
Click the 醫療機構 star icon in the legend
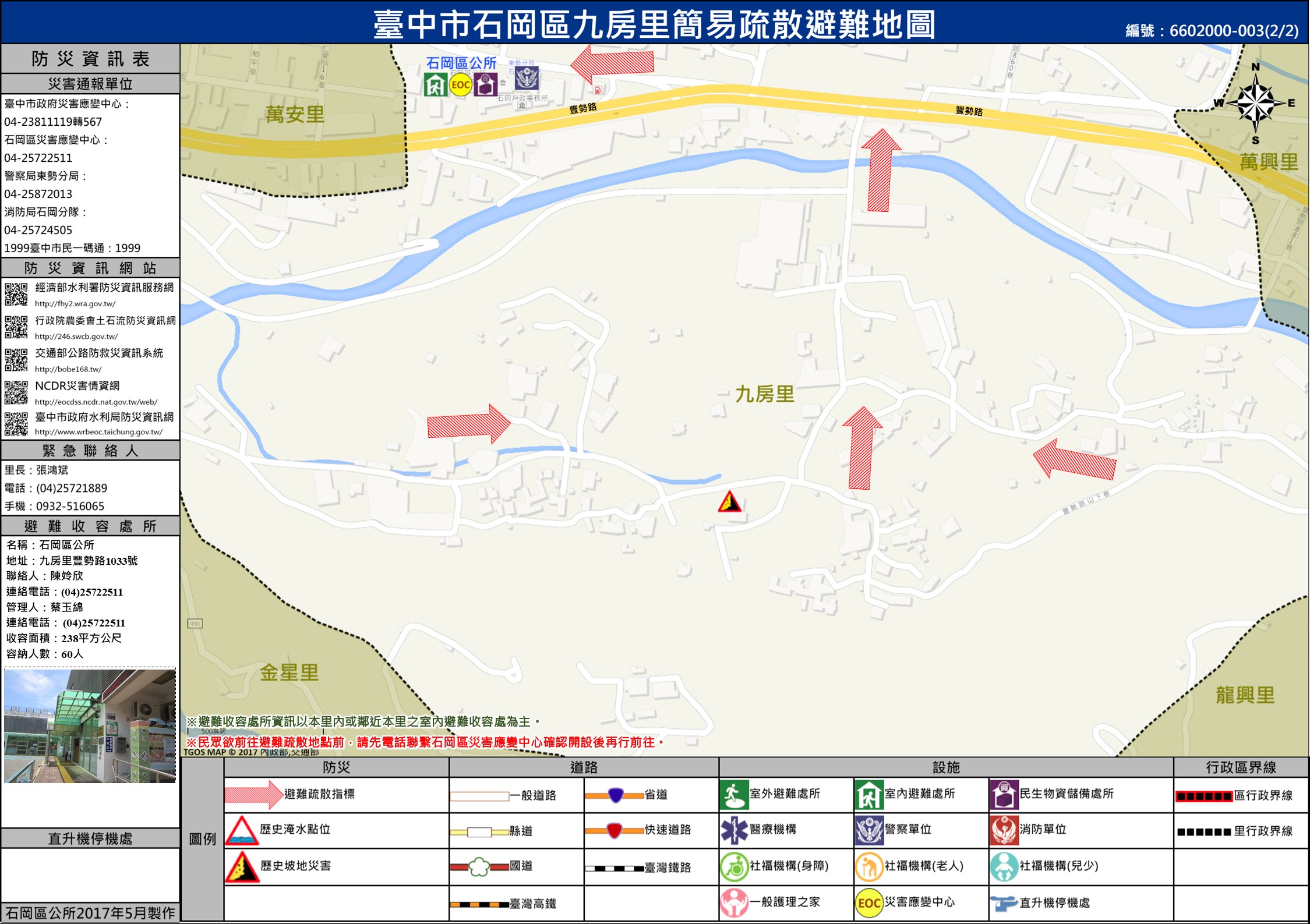[x=734, y=830]
